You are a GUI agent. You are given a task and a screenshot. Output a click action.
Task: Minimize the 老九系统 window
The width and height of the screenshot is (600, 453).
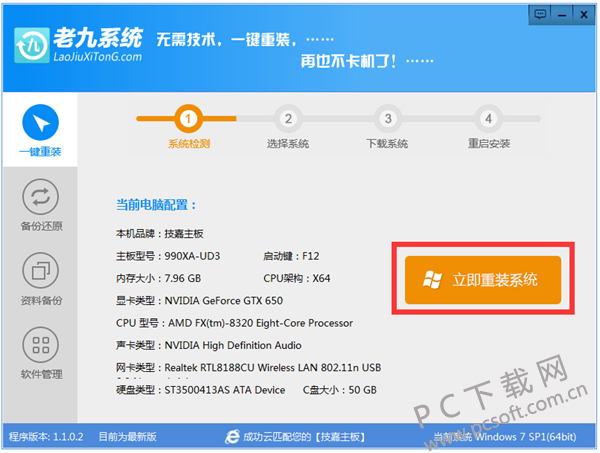click(562, 15)
